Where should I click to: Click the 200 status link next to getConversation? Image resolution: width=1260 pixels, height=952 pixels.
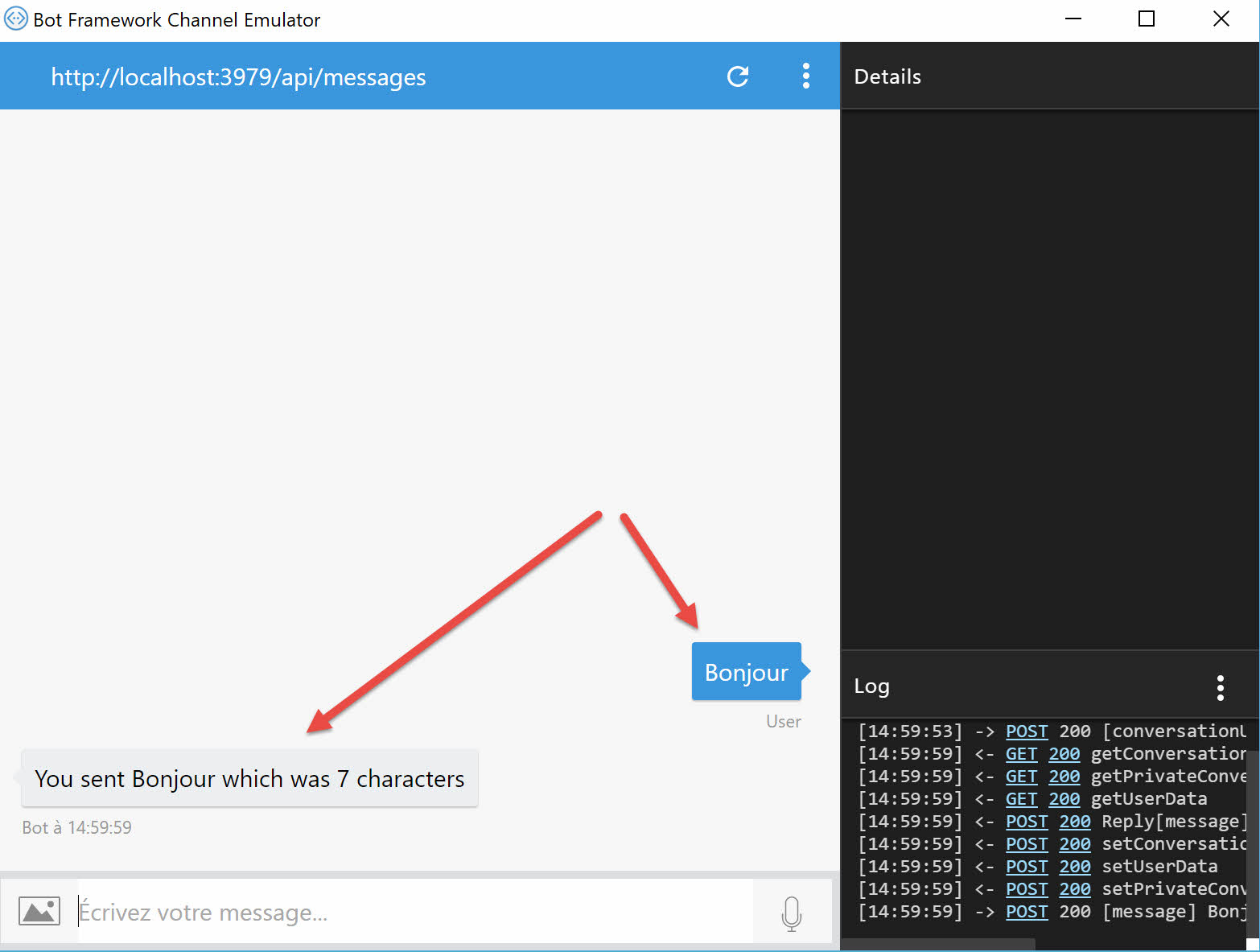[x=1064, y=753]
